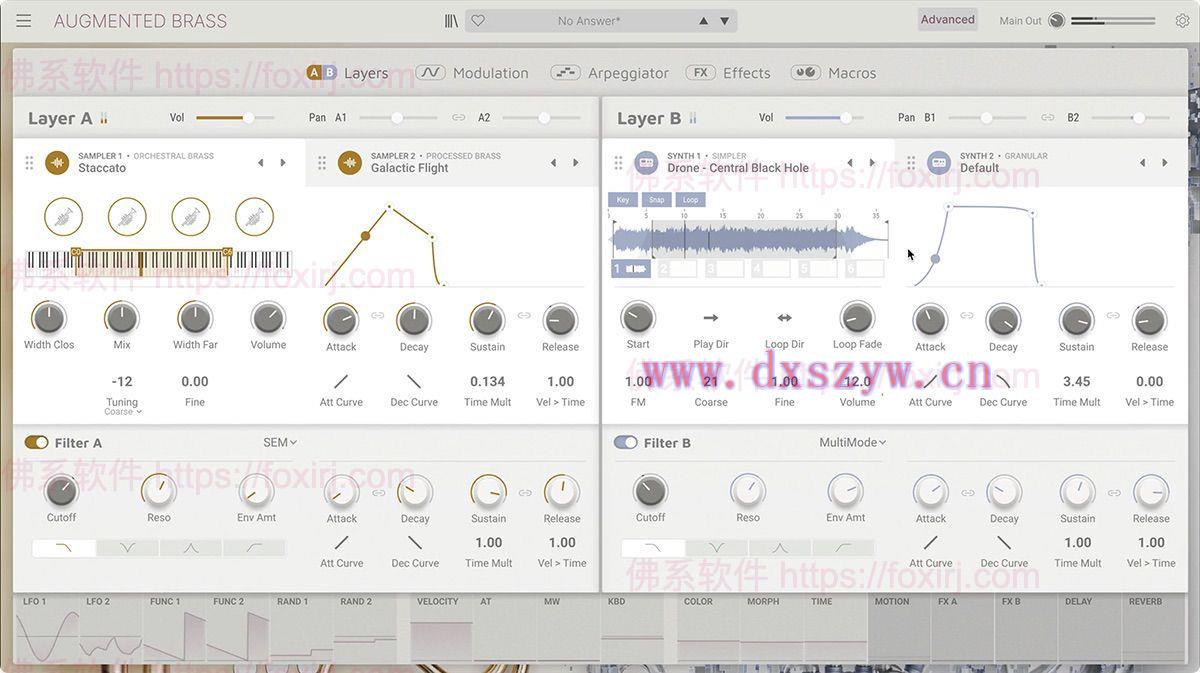Open the preset browser library icon
Image resolution: width=1200 pixels, height=673 pixels.
452,21
